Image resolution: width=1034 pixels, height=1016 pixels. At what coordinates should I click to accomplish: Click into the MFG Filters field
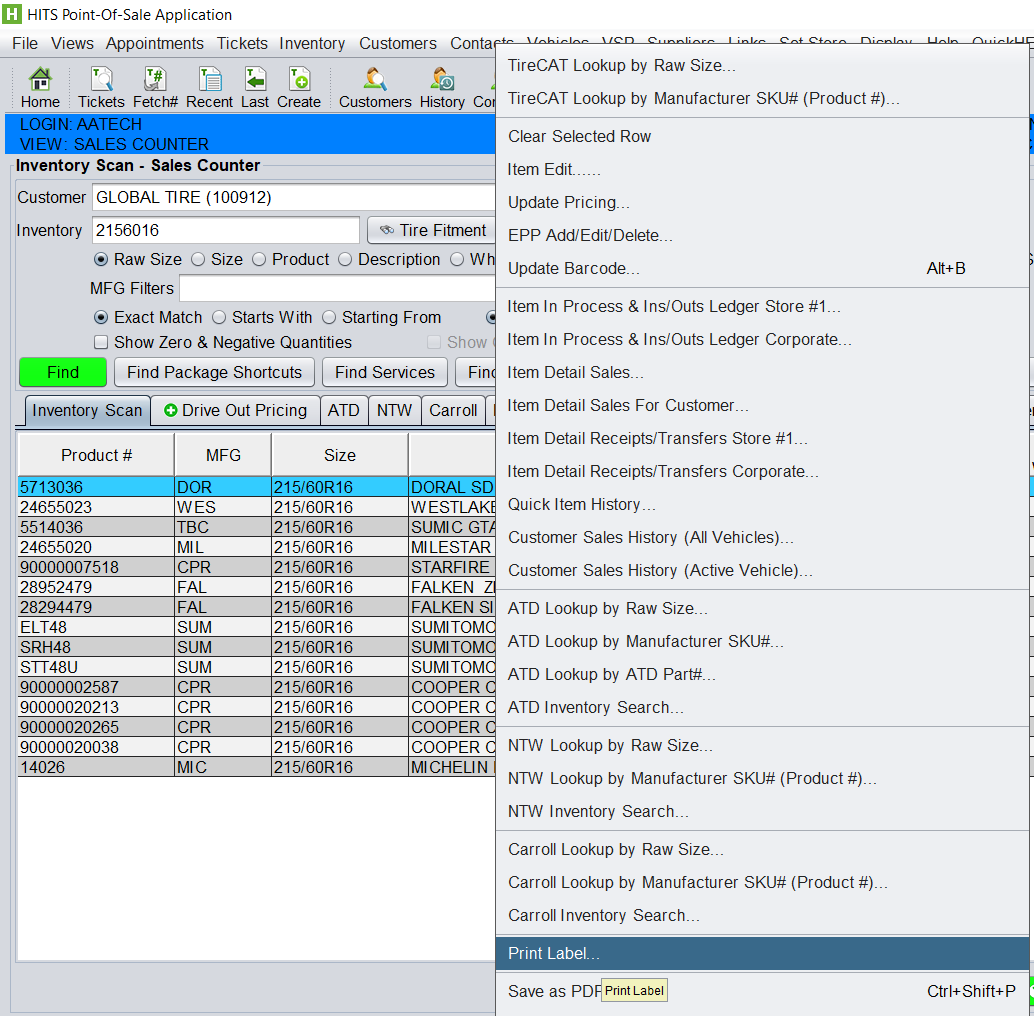(336, 288)
